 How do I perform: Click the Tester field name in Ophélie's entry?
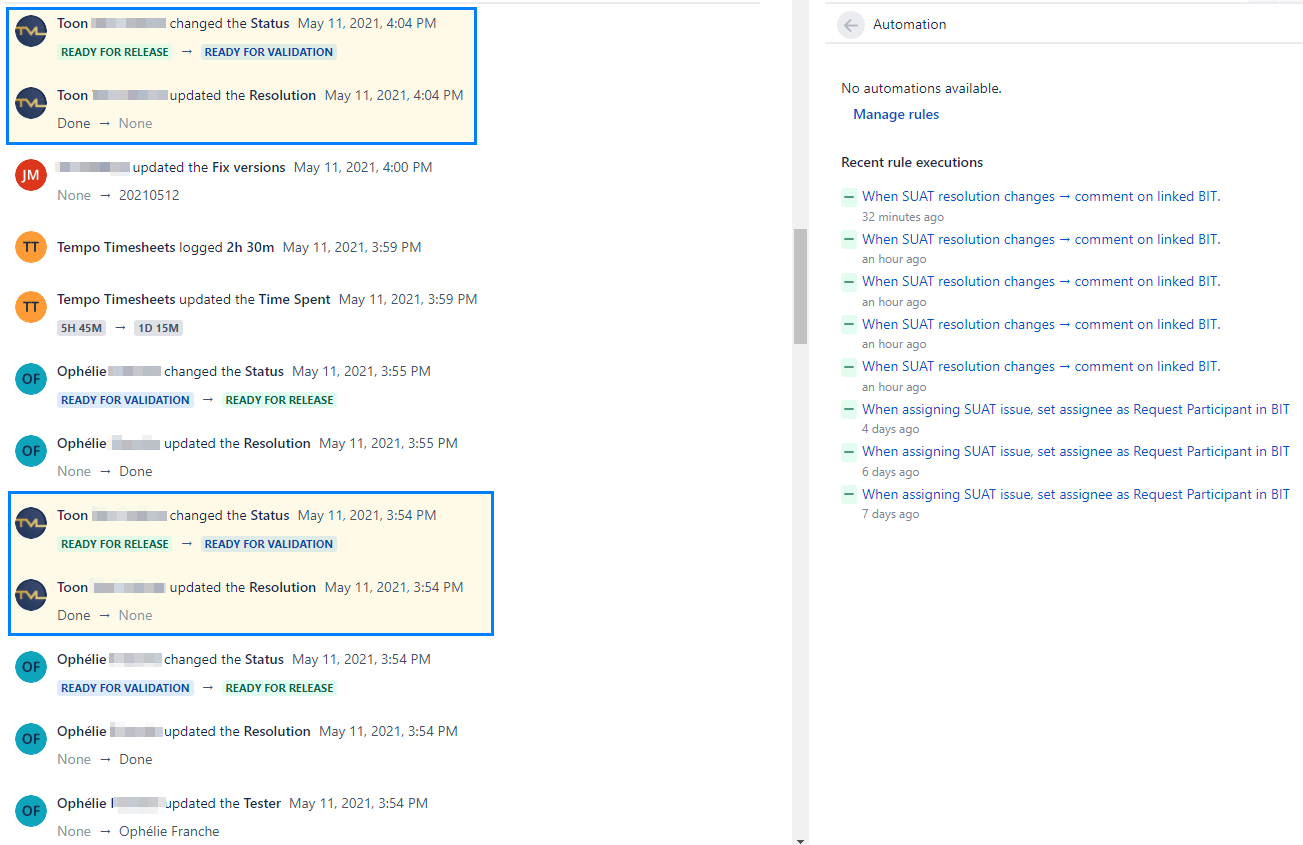click(262, 803)
